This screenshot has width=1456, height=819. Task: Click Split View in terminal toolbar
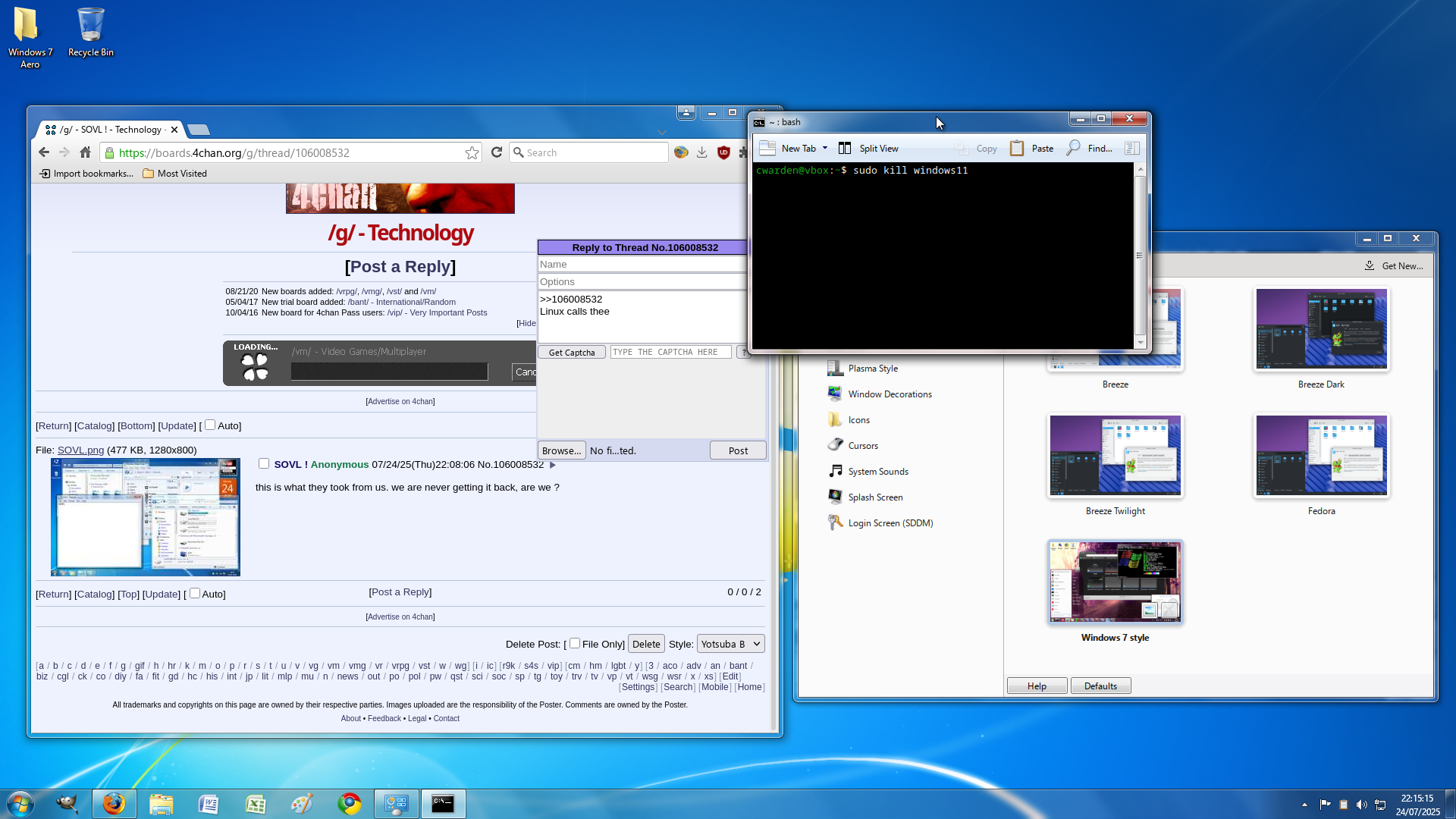869,149
